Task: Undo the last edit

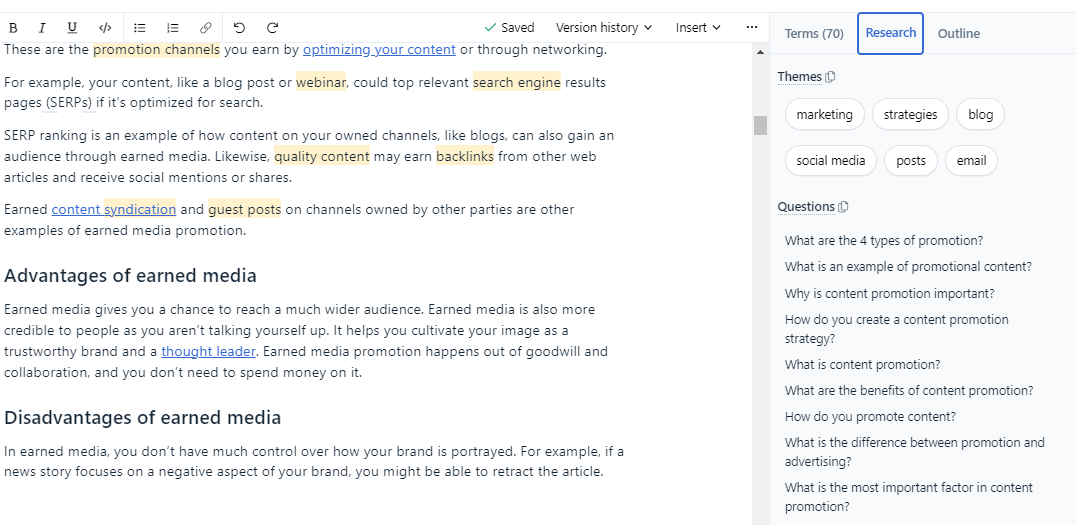Action: coord(239,28)
